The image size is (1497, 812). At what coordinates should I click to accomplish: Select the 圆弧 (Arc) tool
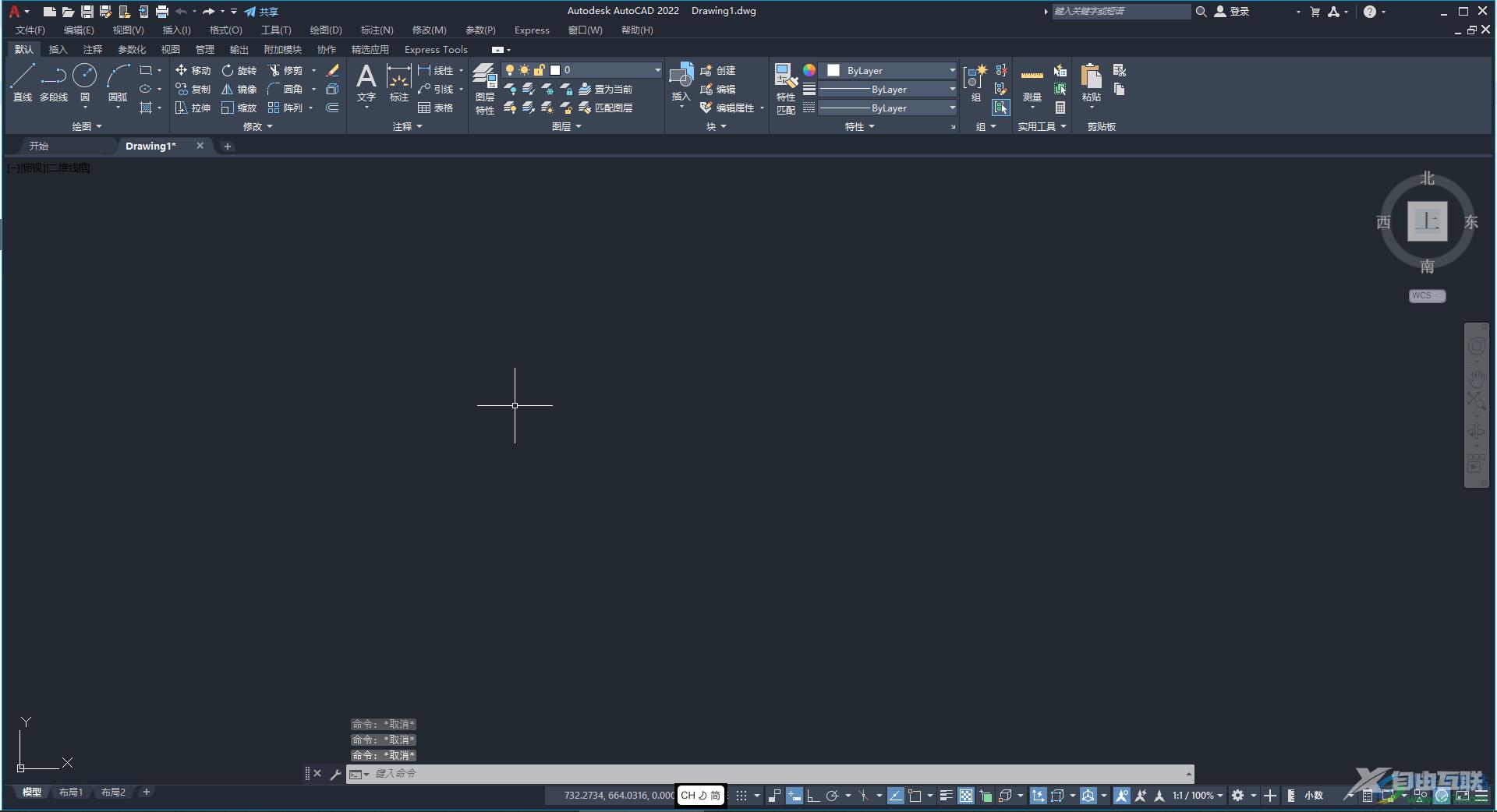click(118, 83)
